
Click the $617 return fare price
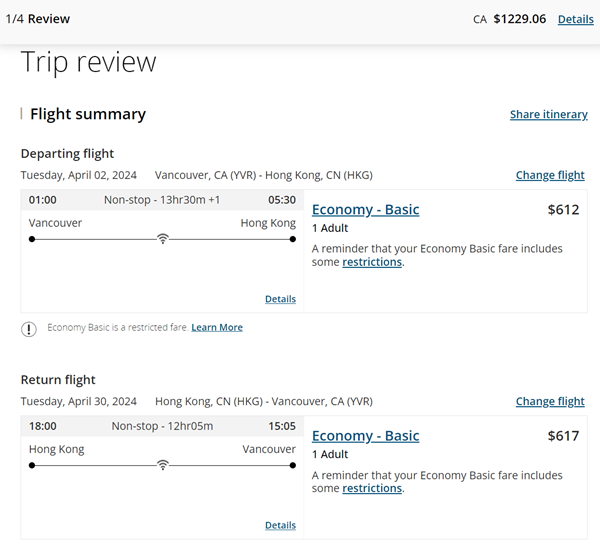[563, 436]
